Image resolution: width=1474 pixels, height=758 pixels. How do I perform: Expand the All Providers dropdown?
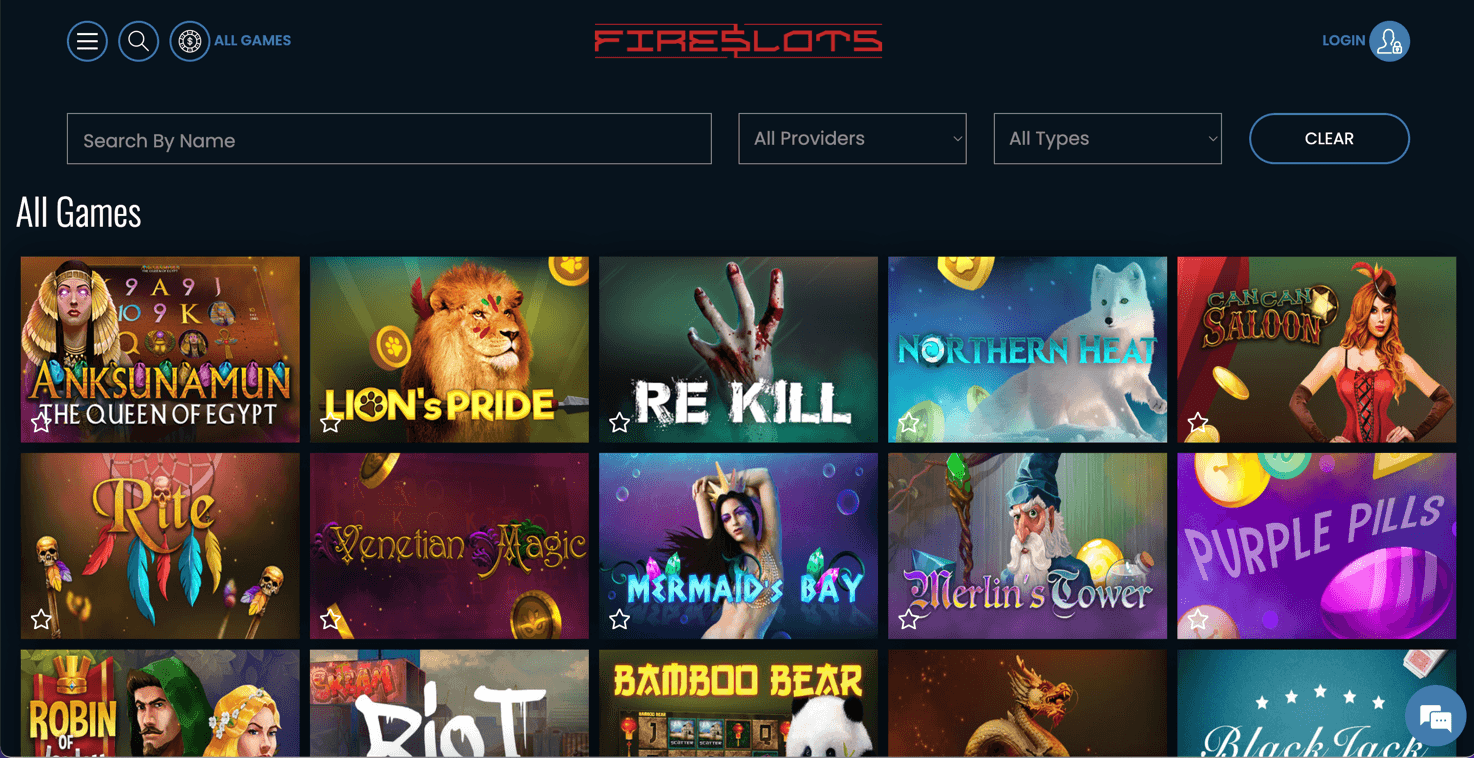(852, 139)
